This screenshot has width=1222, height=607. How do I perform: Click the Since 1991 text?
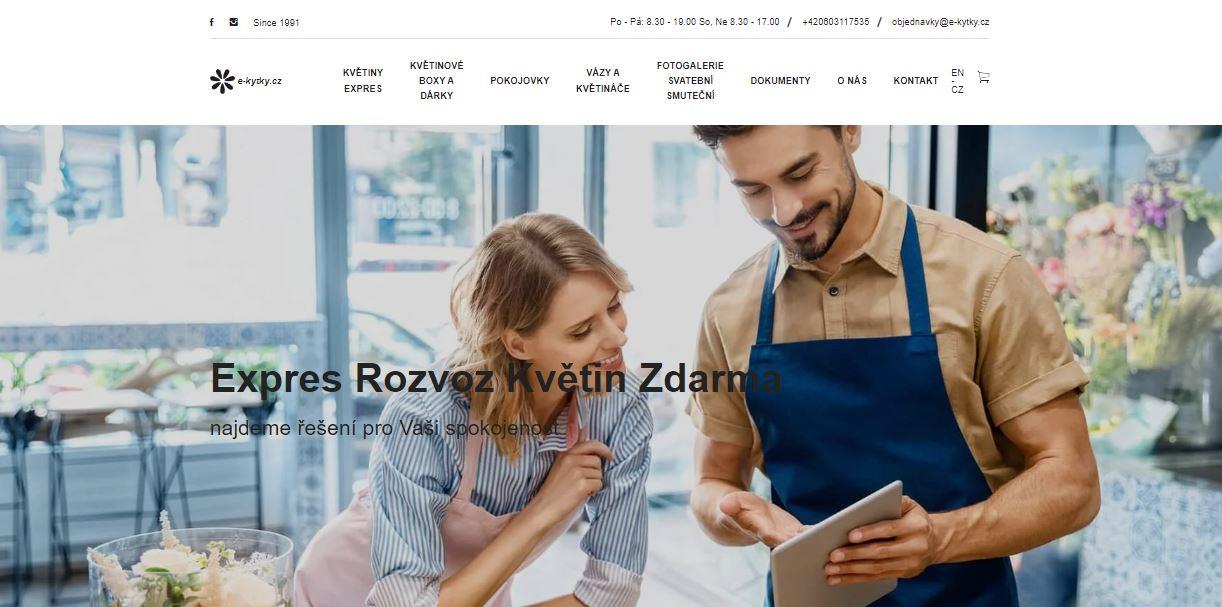pos(276,23)
